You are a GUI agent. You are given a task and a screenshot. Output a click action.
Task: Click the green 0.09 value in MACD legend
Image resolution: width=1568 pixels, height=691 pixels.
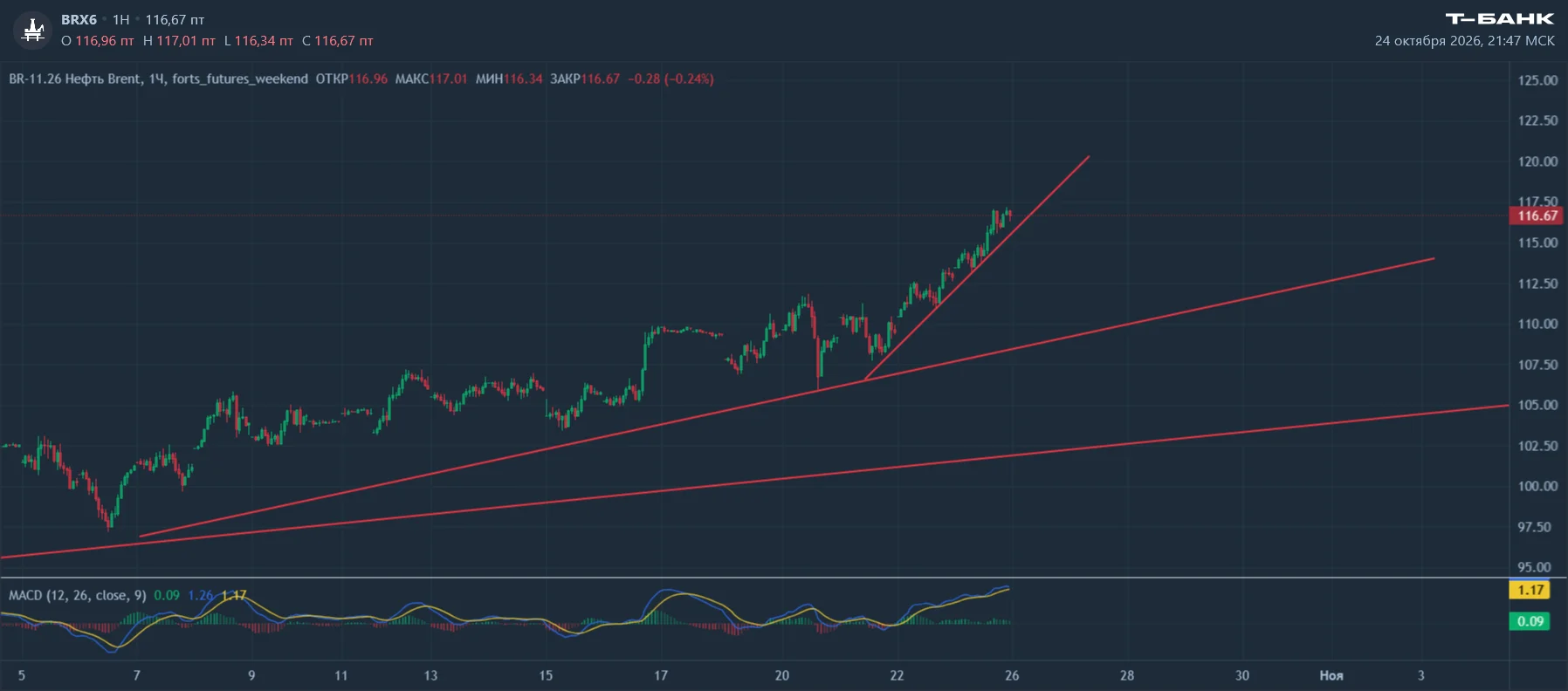[167, 595]
